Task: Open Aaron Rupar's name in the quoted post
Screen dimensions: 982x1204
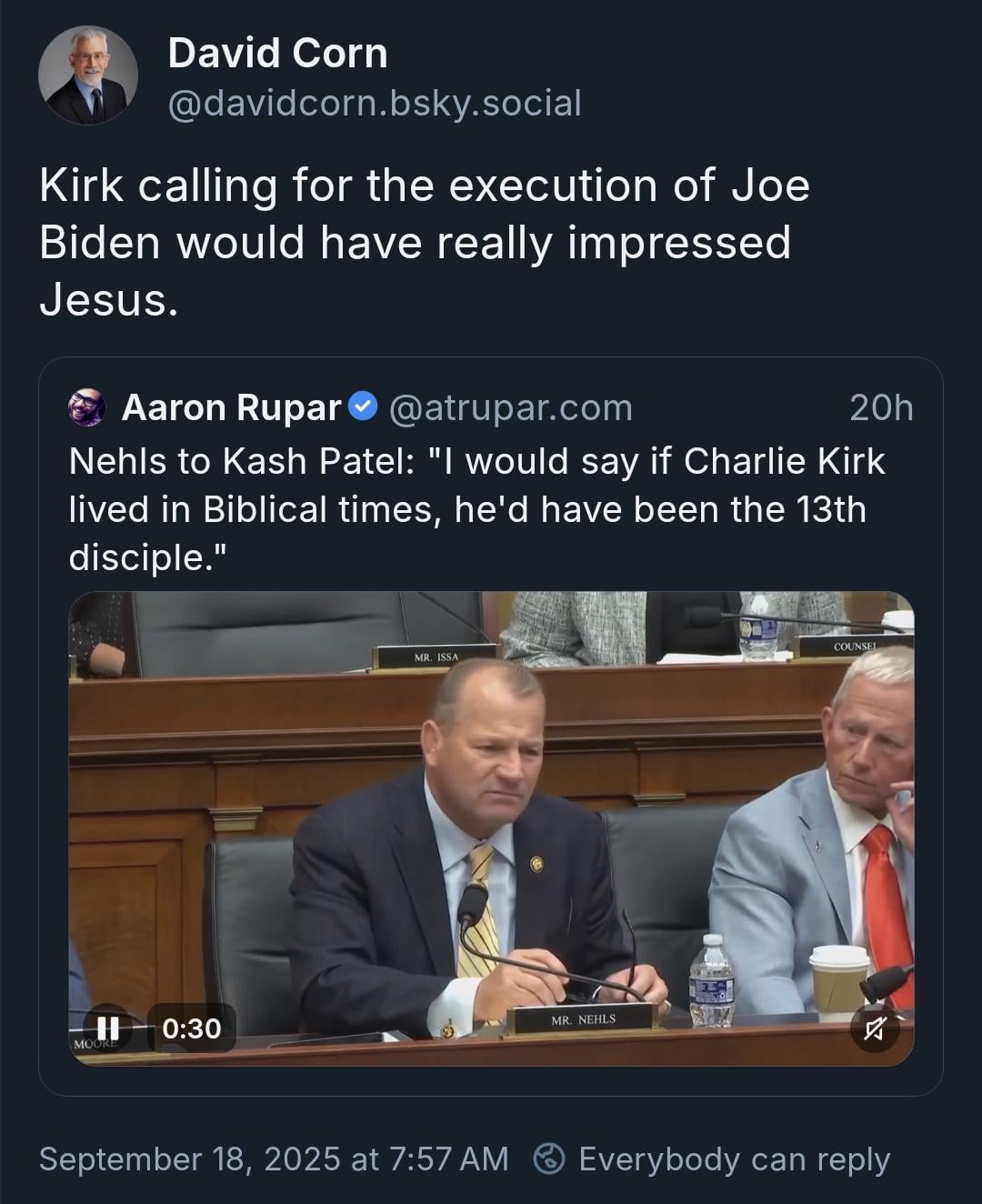Action: [231, 407]
